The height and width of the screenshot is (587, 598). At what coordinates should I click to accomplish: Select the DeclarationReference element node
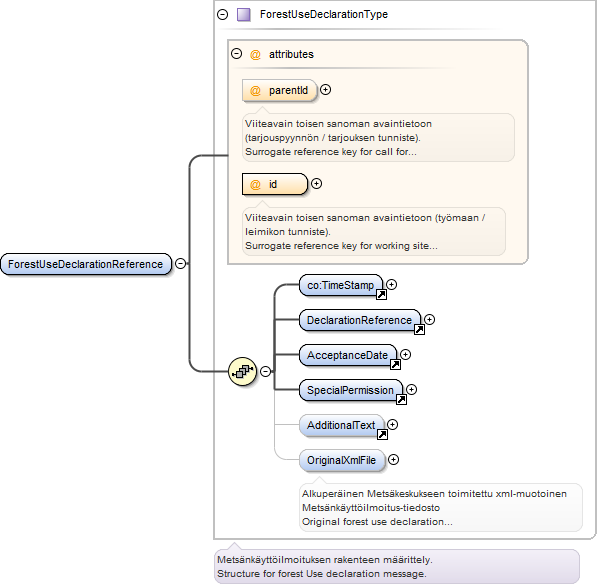tap(360, 320)
